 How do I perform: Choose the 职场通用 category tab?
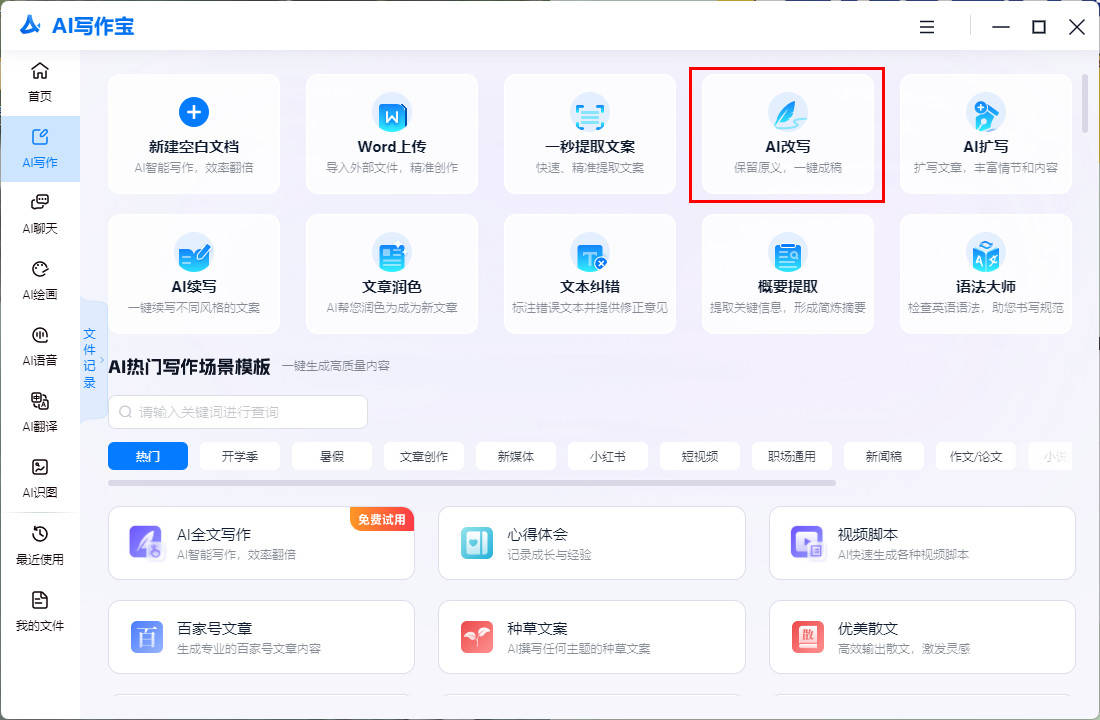(790, 456)
